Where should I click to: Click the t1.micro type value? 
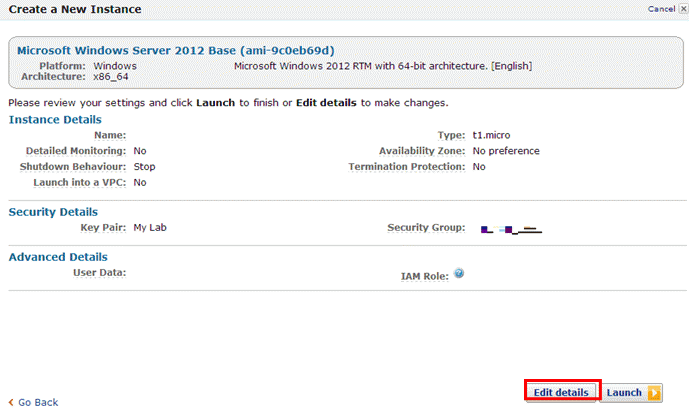(491, 135)
